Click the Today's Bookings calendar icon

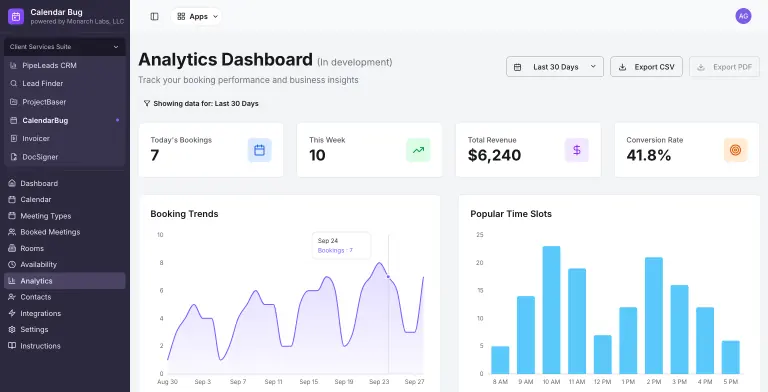pos(260,150)
